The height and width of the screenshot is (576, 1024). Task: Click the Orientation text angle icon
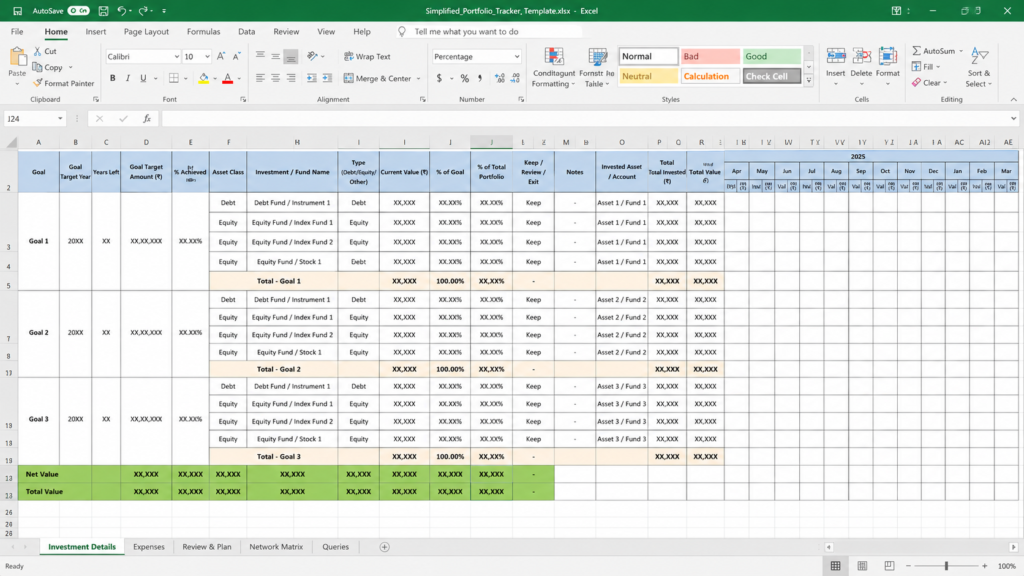[312, 57]
